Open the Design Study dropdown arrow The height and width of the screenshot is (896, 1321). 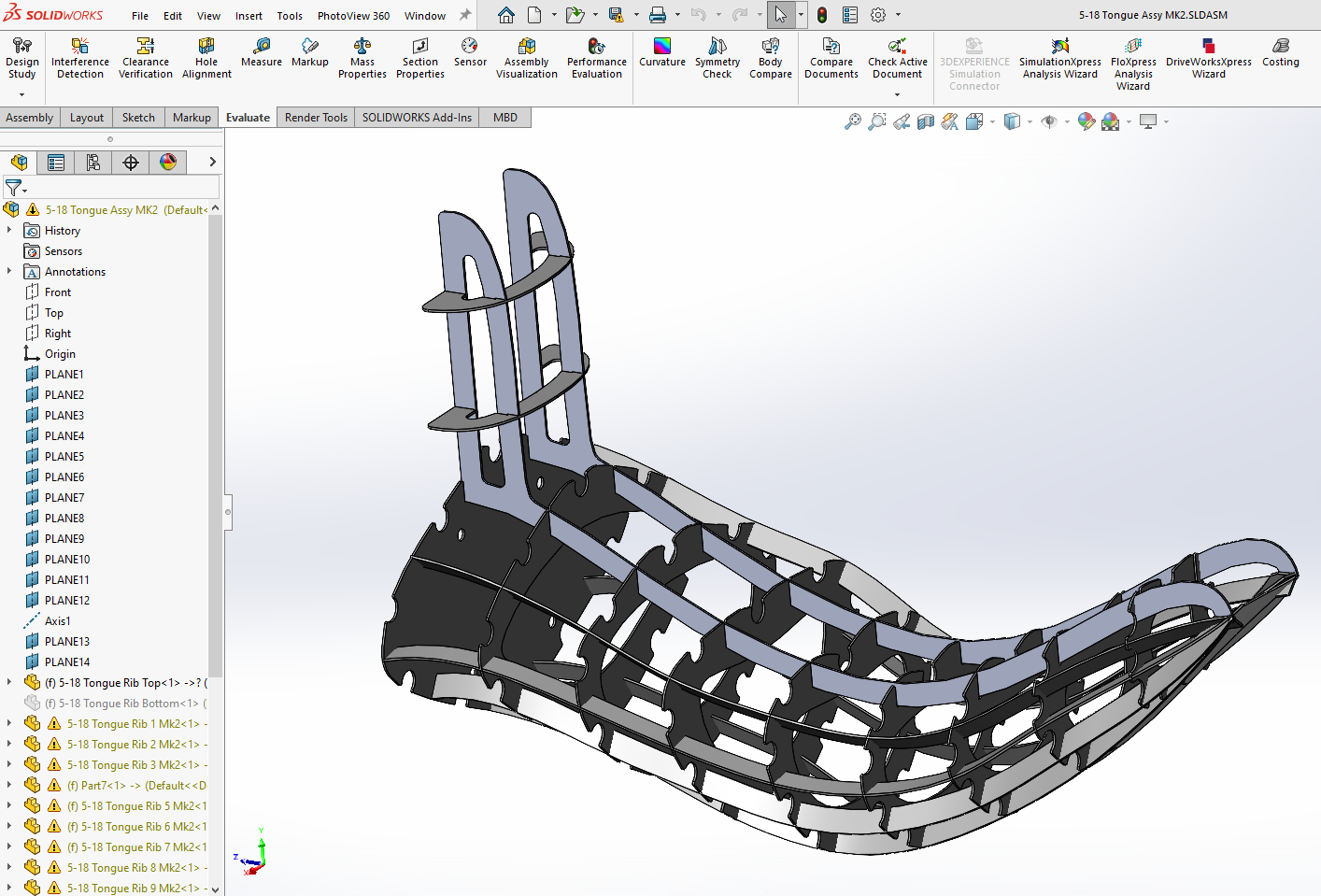[x=21, y=94]
